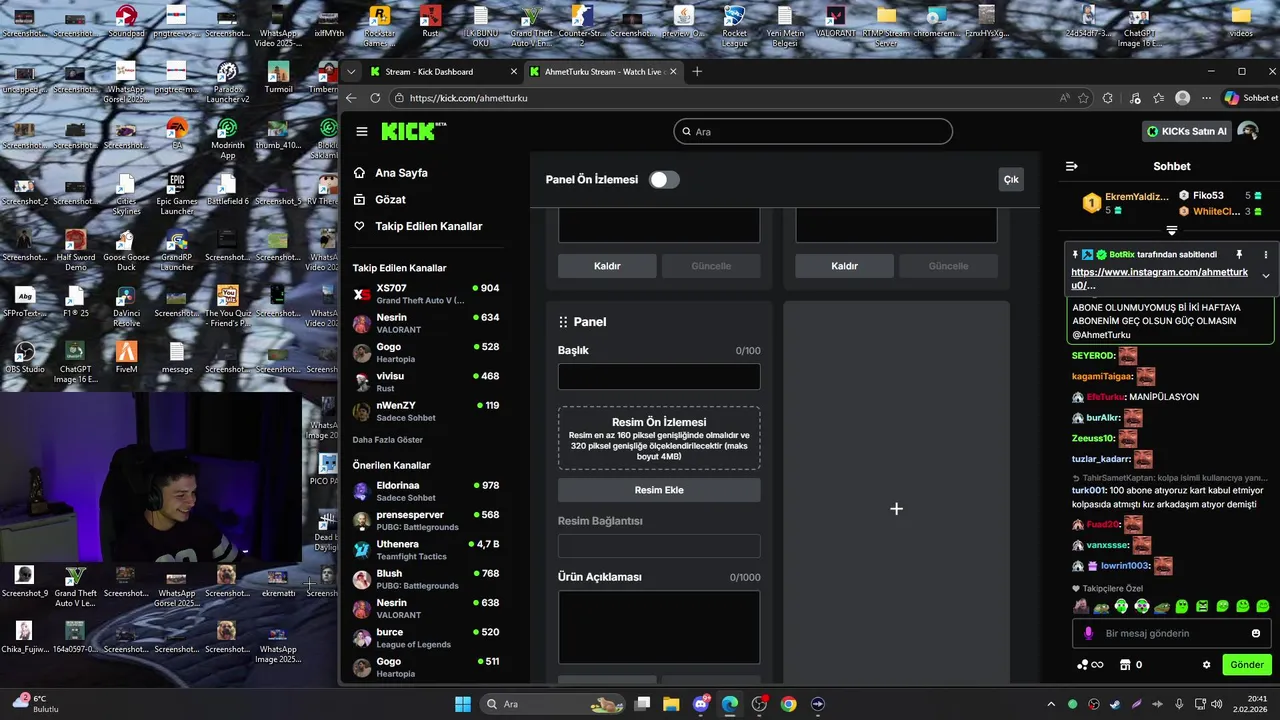The image size is (1280, 720).
Task: Open Chrome from the taskbar
Action: (x=788, y=704)
